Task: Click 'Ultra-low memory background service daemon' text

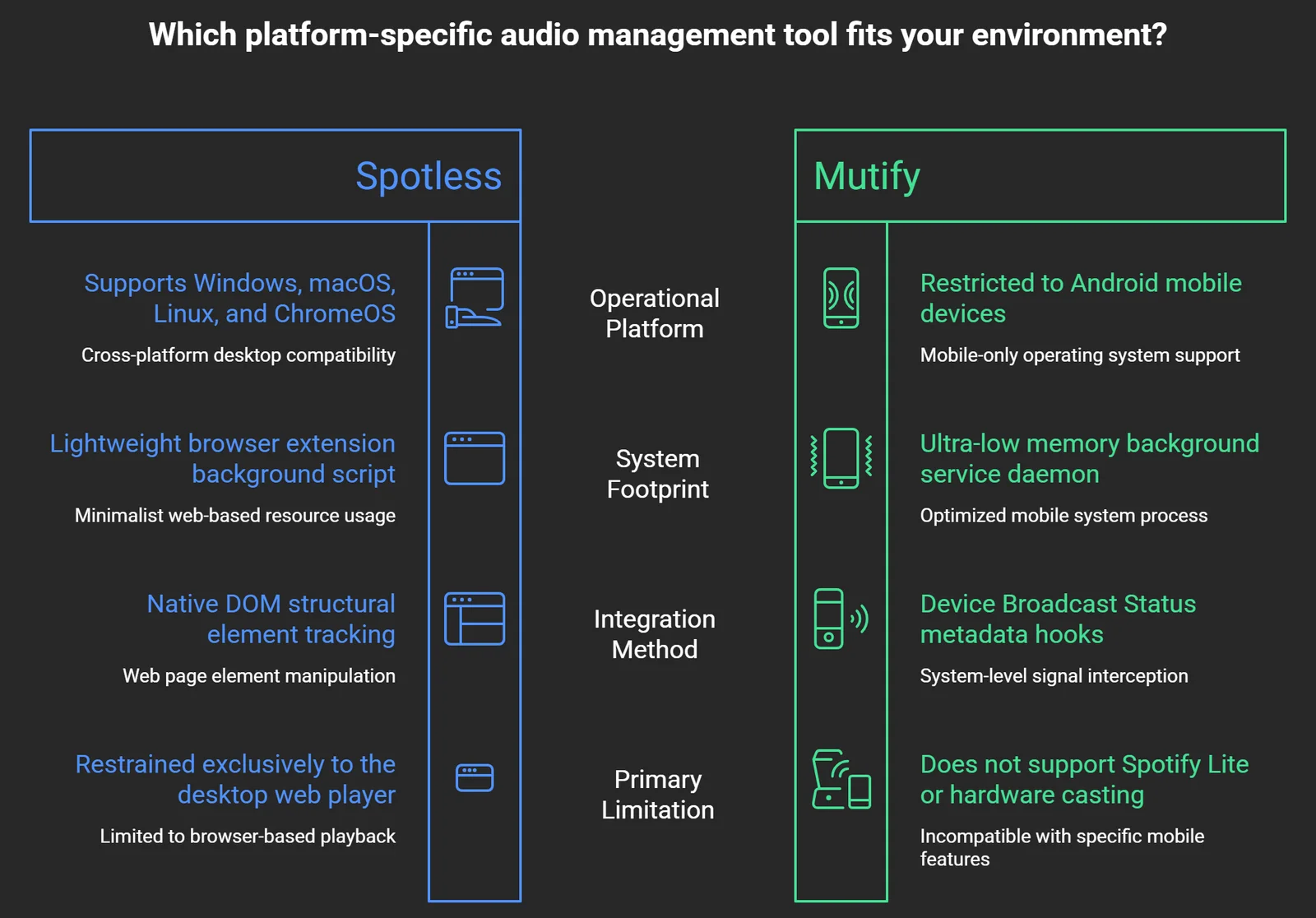Action: 1090,458
